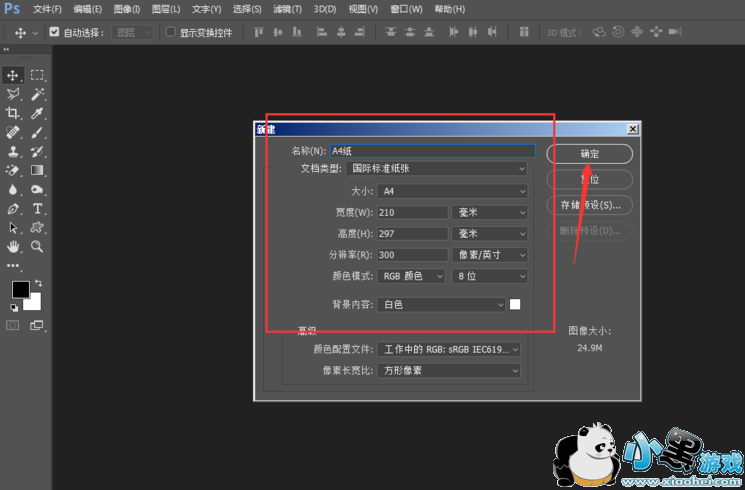This screenshot has height=490, width=745.
Task: Click the 名称 input field
Action: [430, 151]
